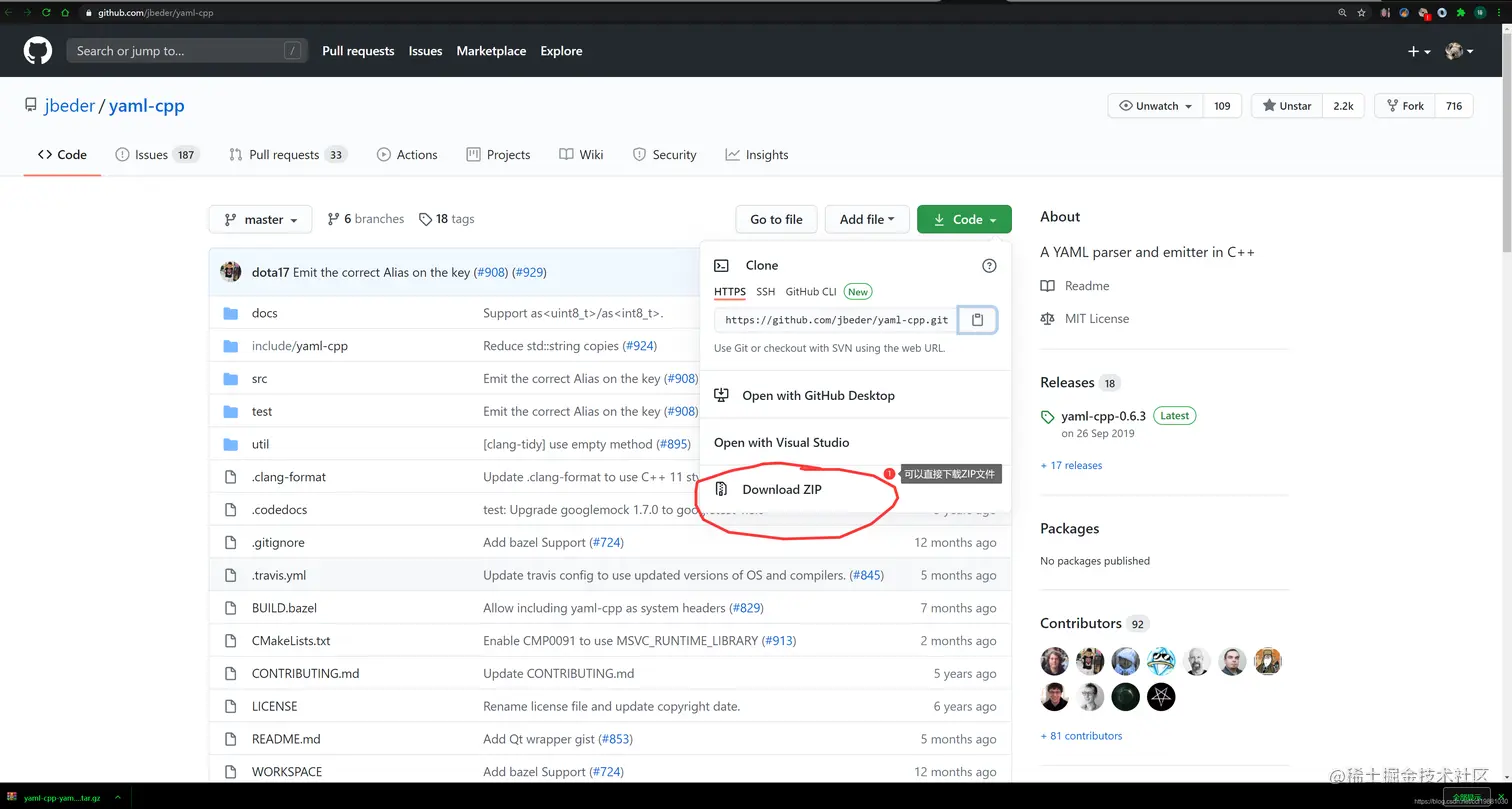The width and height of the screenshot is (1512, 809).
Task: Choose Open with Visual Studio
Action: point(782,443)
